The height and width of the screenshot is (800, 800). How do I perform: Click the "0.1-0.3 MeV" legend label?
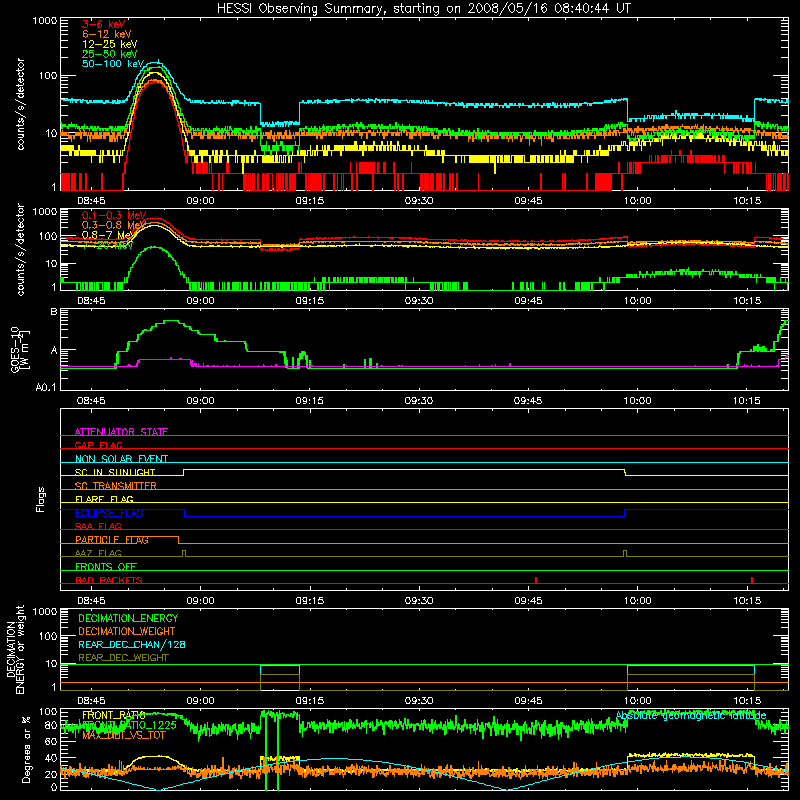(x=114, y=215)
